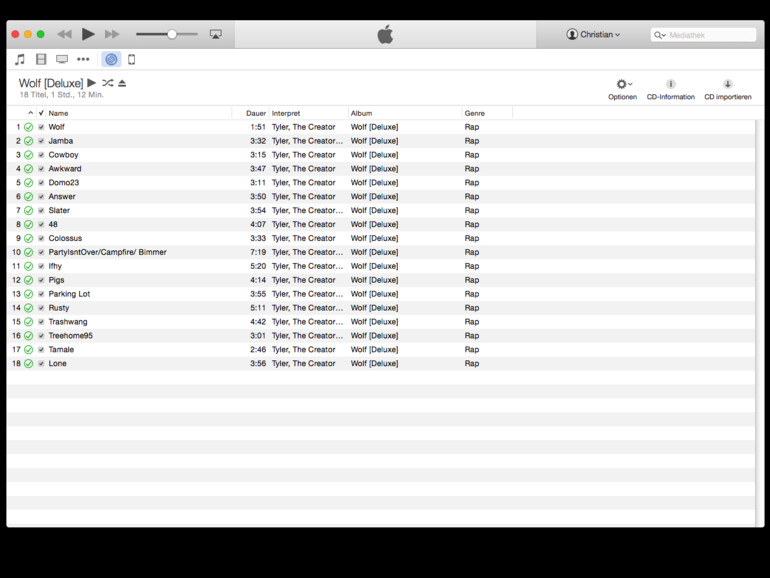Click the Mediathek search field

[x=703, y=35]
